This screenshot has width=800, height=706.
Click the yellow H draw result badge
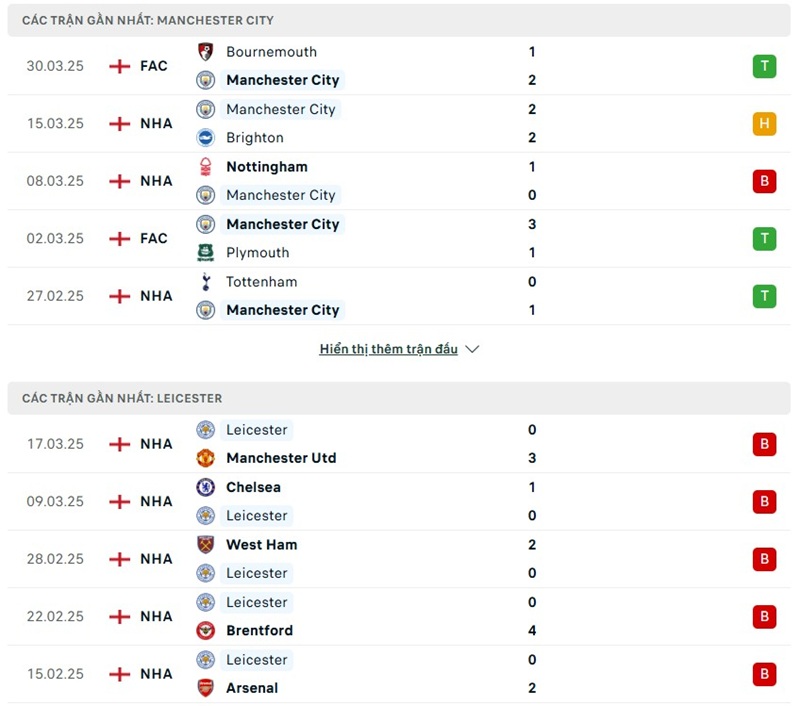click(x=764, y=124)
